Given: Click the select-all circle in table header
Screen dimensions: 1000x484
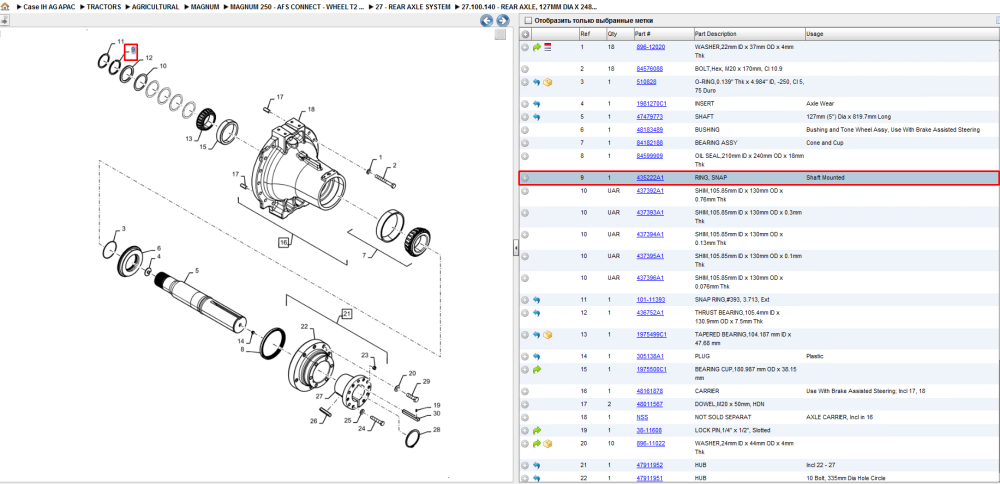Looking at the screenshot, I should click(x=526, y=34).
